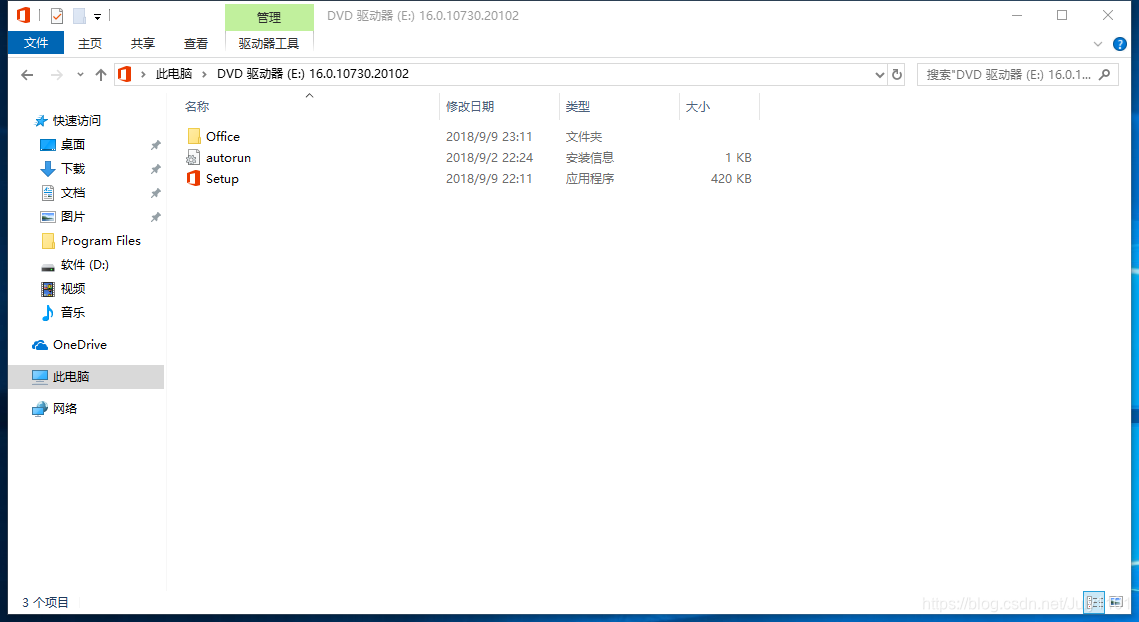Open 桌面 in the navigation pane

click(73, 145)
